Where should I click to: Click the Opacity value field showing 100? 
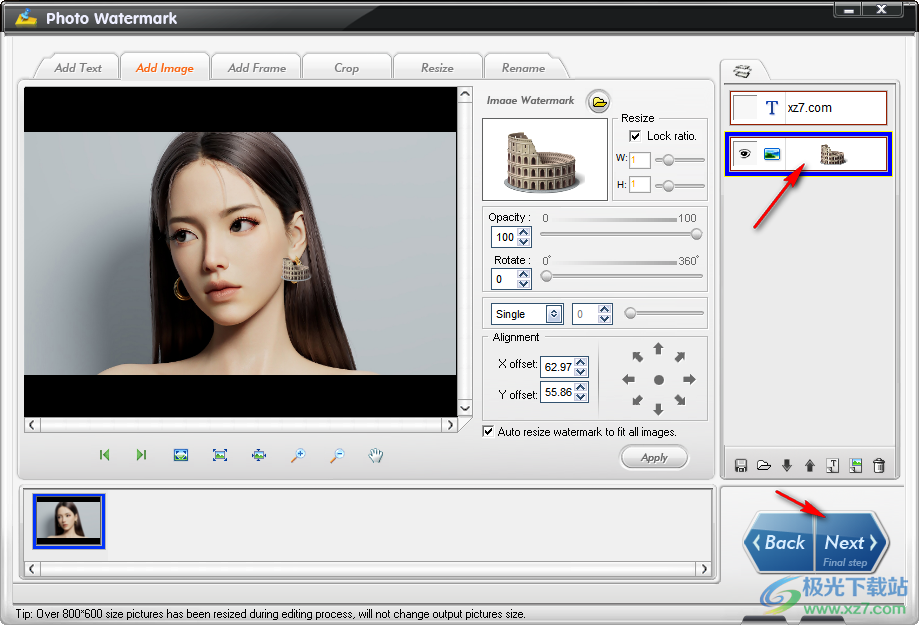pyautogui.click(x=505, y=237)
